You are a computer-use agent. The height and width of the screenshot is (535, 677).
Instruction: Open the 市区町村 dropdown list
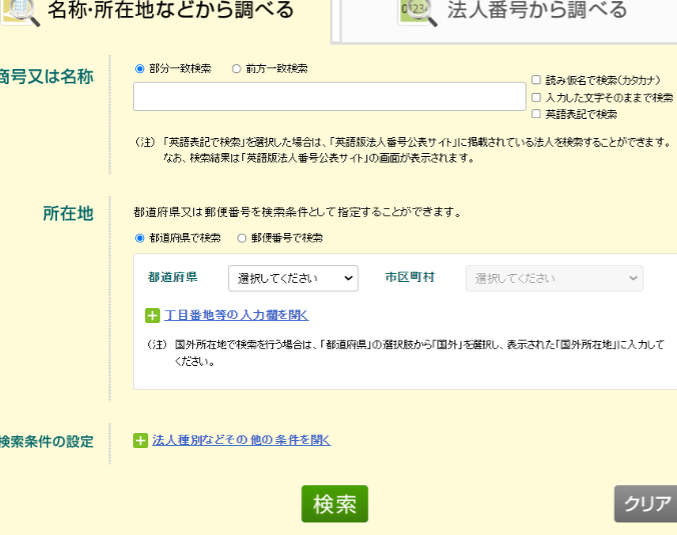554,278
